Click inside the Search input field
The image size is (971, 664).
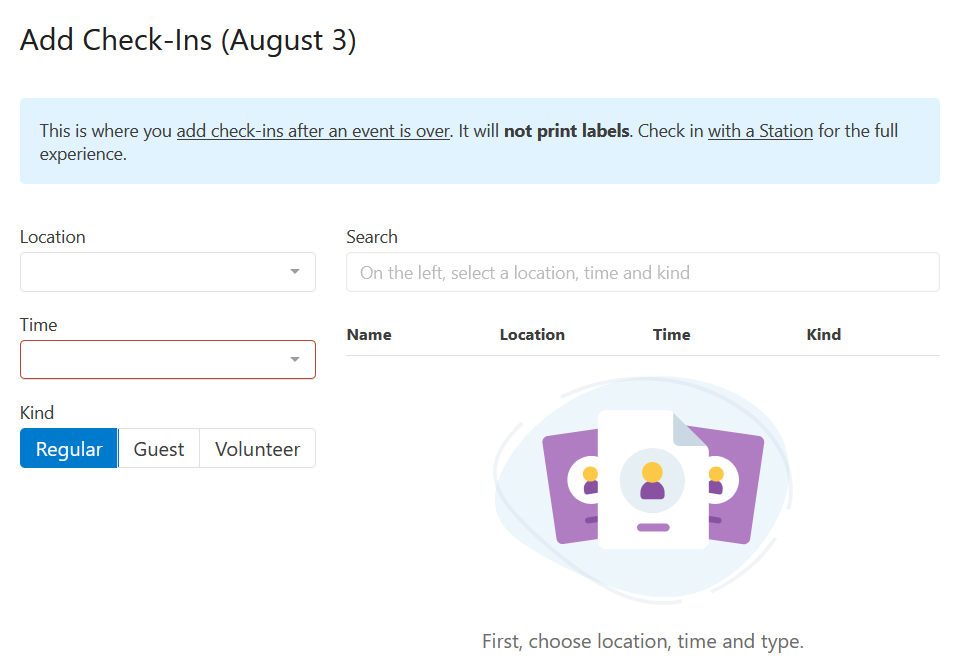(643, 271)
